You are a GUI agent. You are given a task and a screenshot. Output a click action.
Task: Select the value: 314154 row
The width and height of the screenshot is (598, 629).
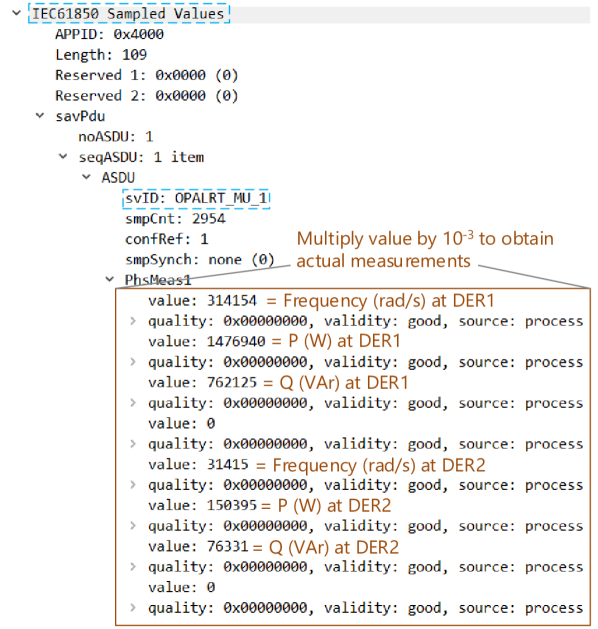tap(202, 301)
